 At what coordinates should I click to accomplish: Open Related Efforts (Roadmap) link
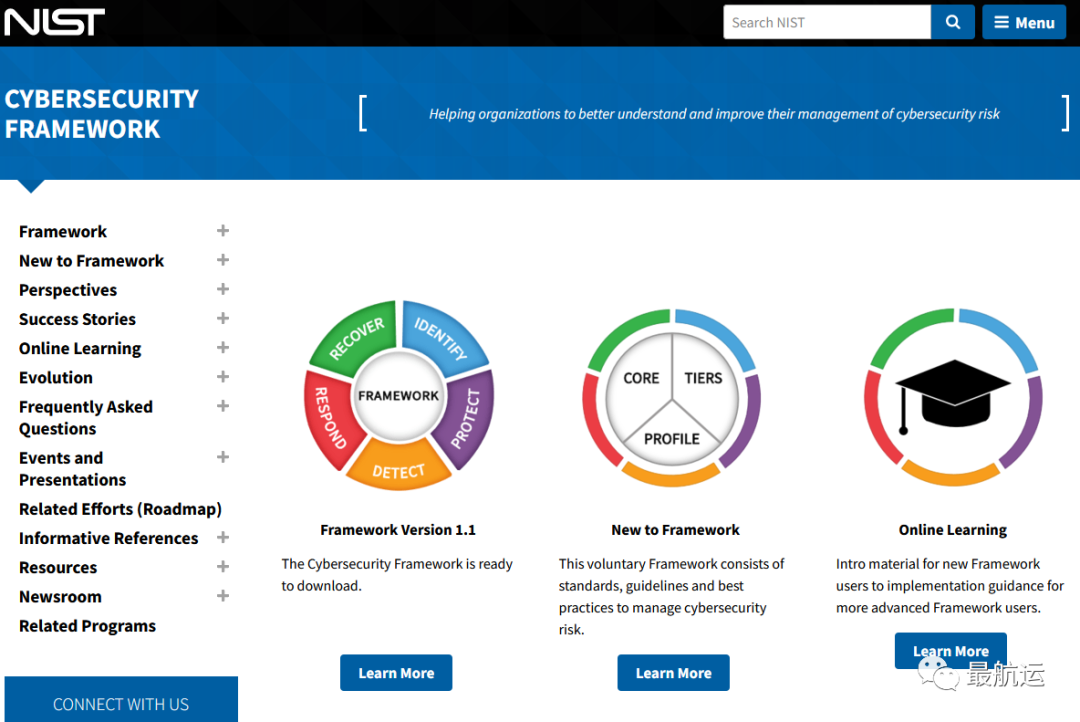pyautogui.click(x=121, y=509)
